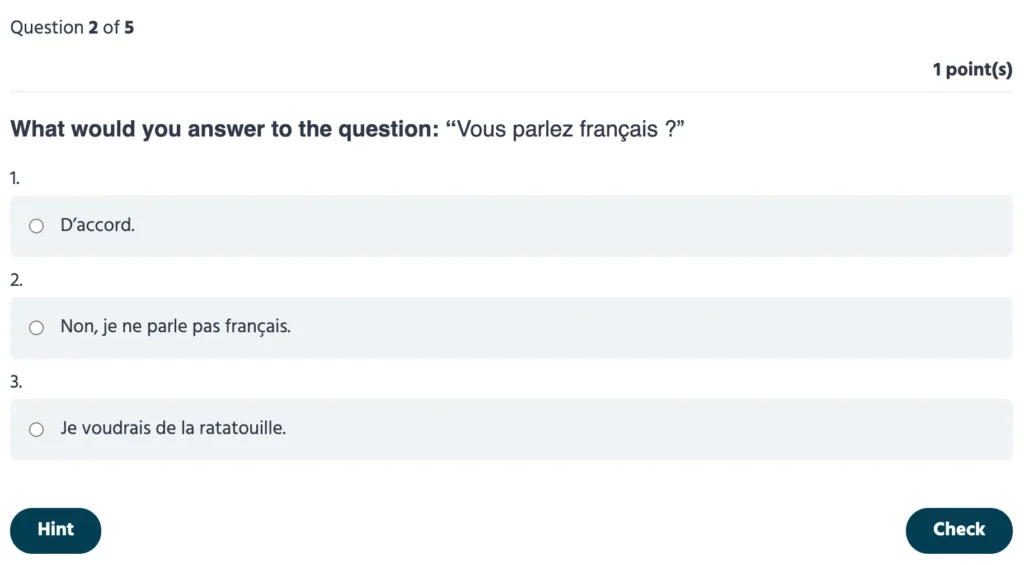1024x565 pixels.
Task: Click the word "Question" in the top counter
Action: pyautogui.click(x=46, y=28)
